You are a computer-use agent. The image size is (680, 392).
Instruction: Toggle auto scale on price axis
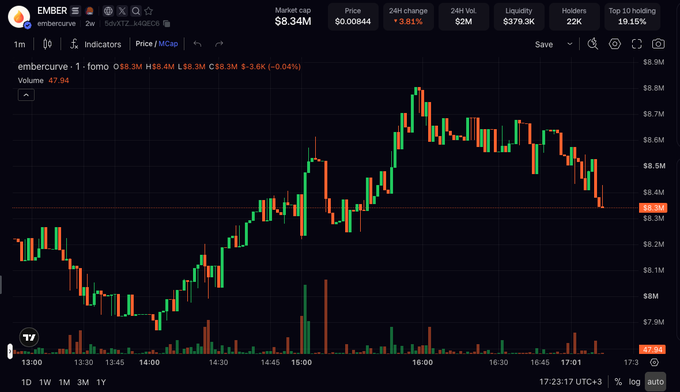(655, 382)
